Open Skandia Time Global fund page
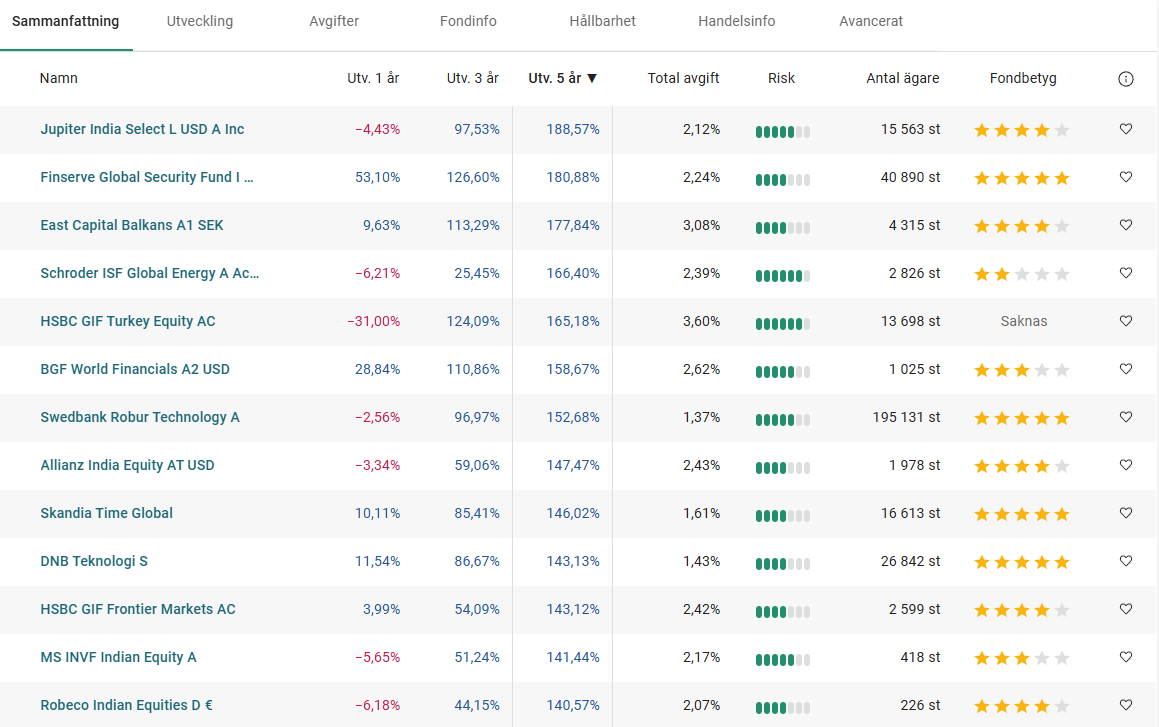The height and width of the screenshot is (727, 1159). 106,513
